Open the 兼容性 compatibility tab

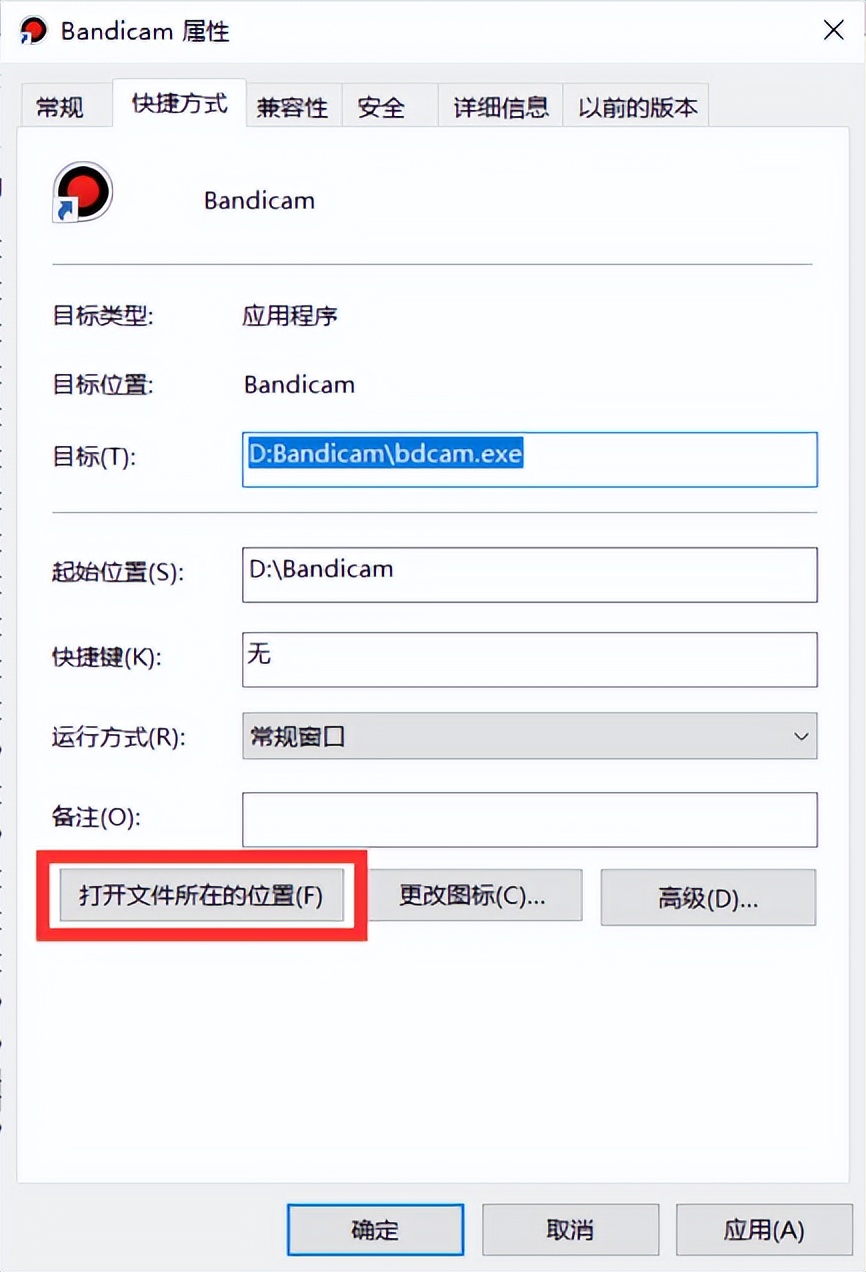point(293,106)
